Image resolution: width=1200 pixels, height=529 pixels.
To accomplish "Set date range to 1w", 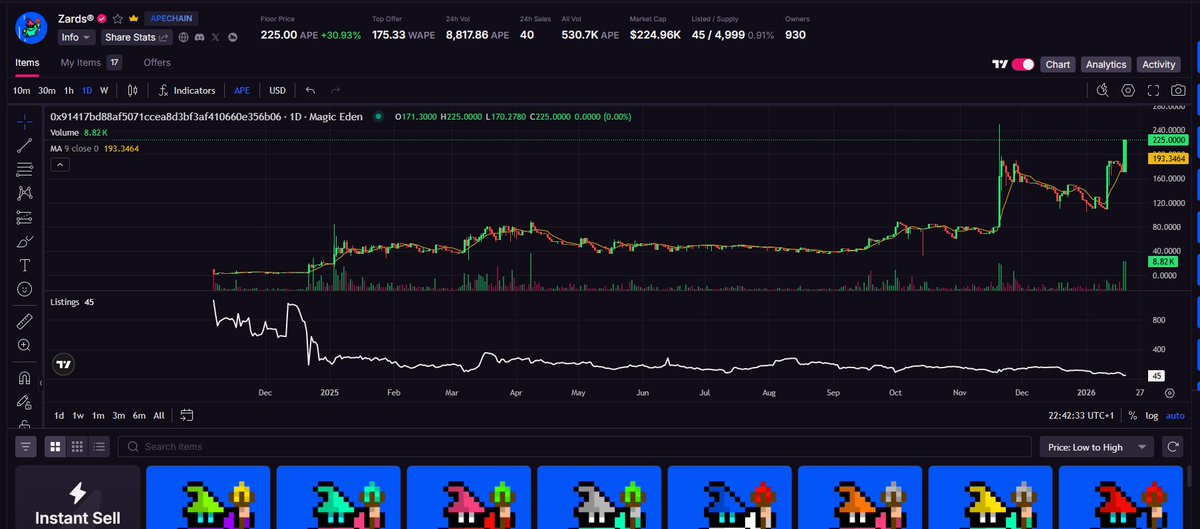I will point(79,415).
